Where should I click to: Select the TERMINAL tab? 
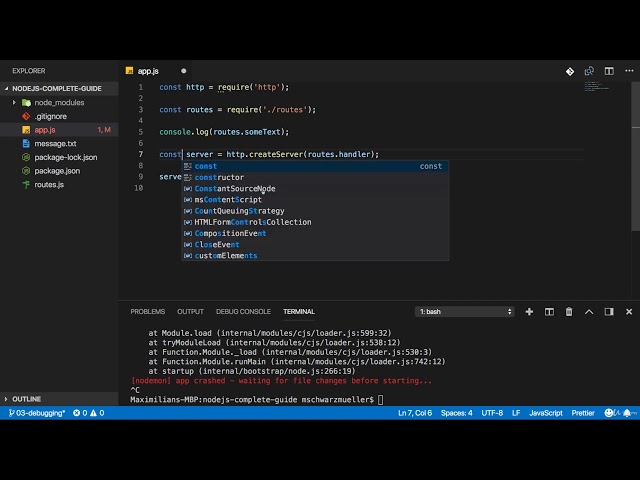tap(299, 312)
